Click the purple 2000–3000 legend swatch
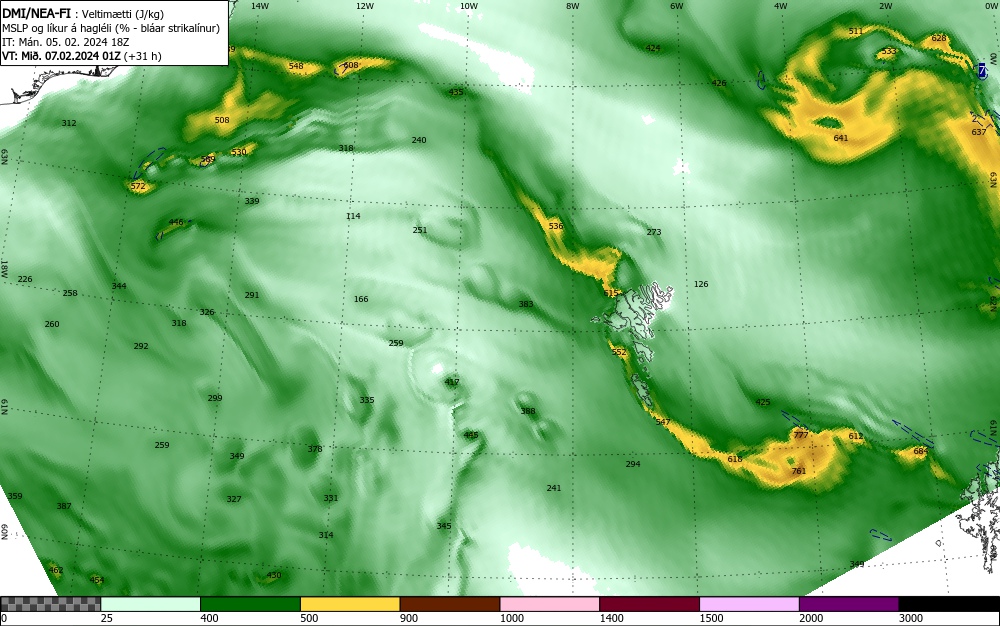The image size is (1000, 626). tap(849, 604)
